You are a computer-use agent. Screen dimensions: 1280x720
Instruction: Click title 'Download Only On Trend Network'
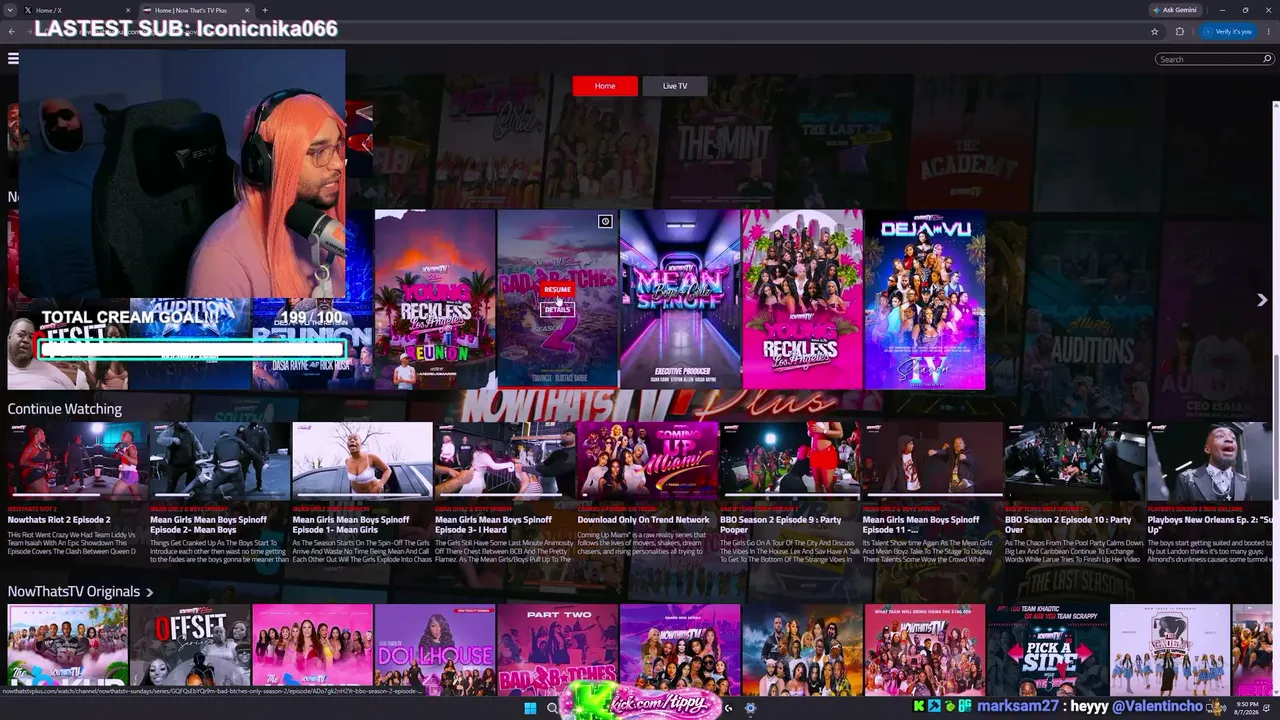643,520
